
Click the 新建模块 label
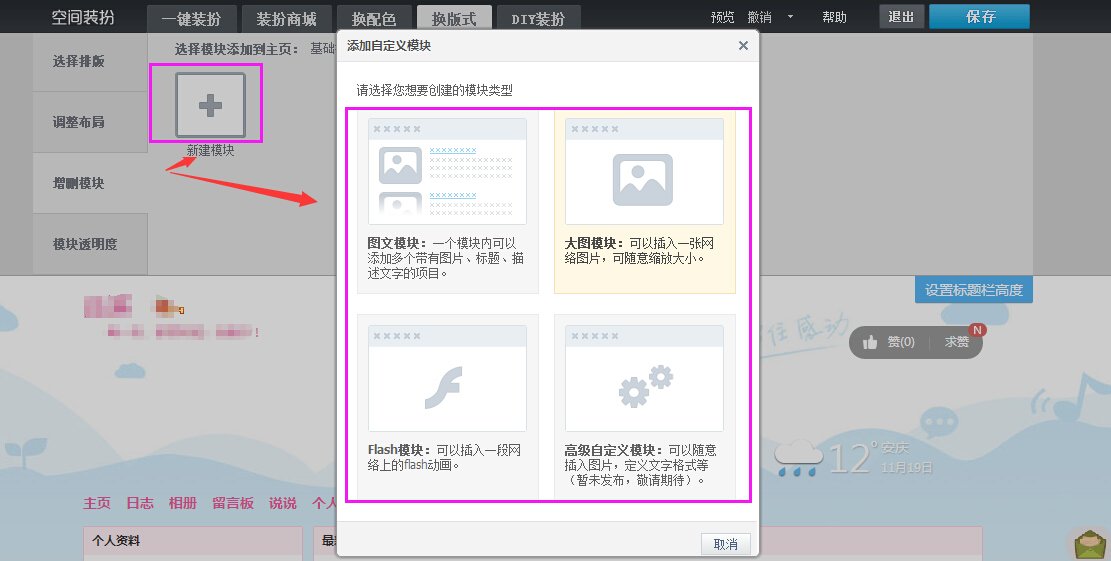pos(210,150)
